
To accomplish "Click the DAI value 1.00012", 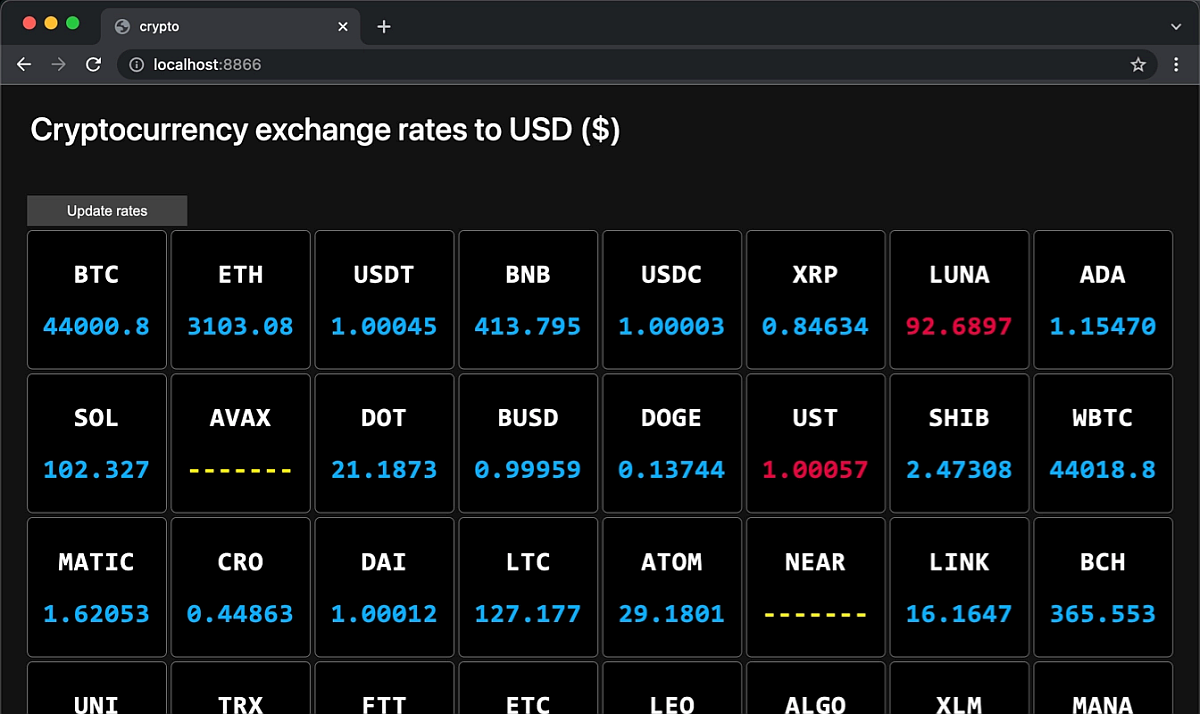I will tap(384, 614).
